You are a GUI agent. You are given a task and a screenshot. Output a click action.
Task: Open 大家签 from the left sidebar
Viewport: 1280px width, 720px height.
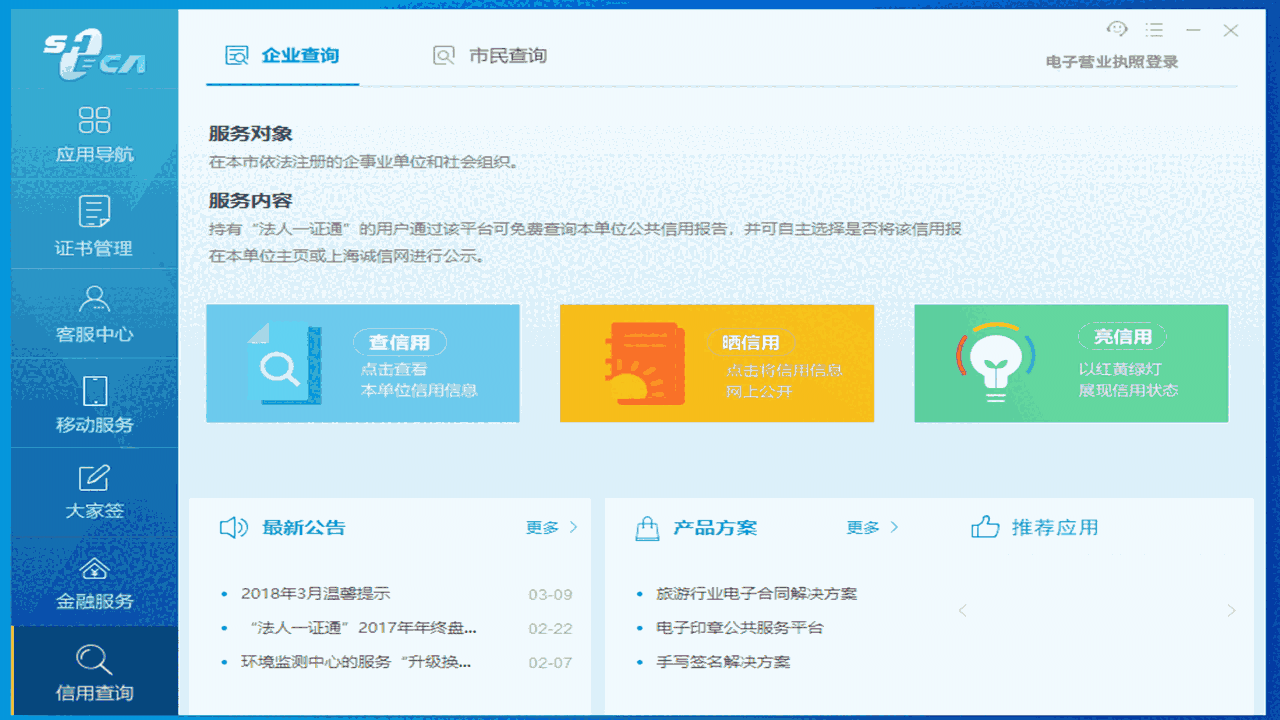coord(94,490)
